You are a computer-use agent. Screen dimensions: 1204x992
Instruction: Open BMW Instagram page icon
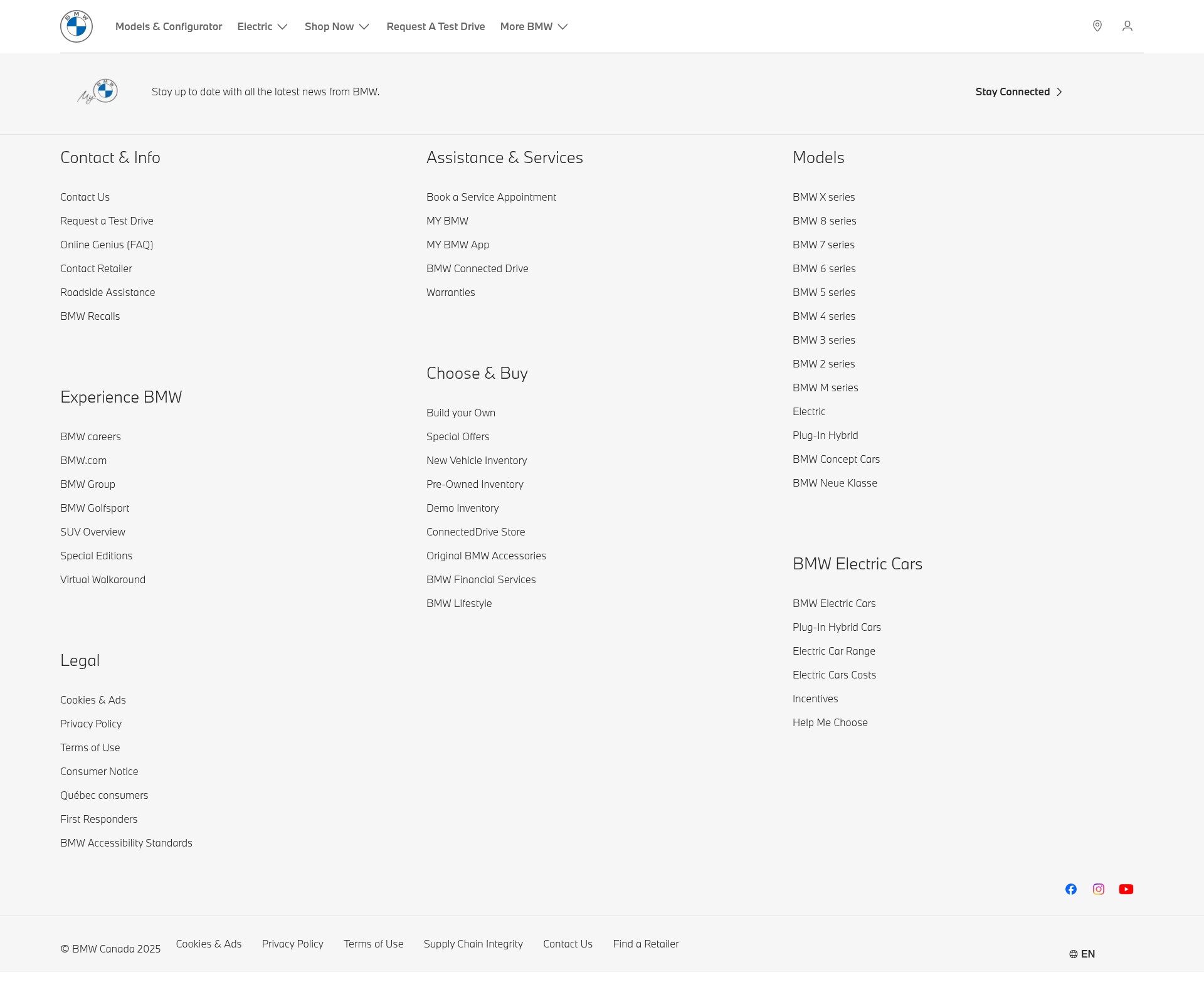(1099, 889)
